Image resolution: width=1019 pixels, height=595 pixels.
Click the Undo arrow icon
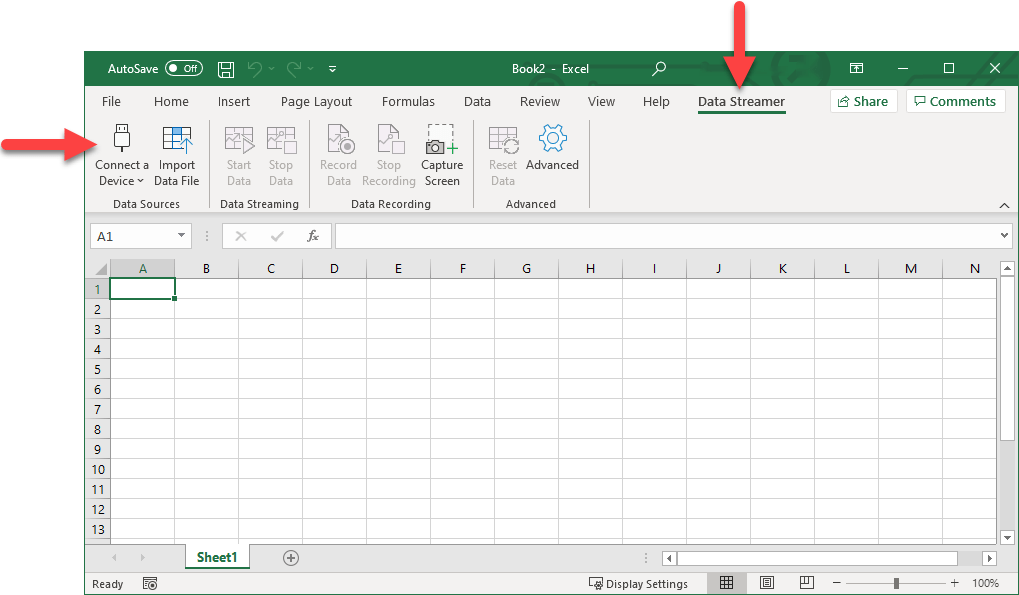tap(255, 68)
